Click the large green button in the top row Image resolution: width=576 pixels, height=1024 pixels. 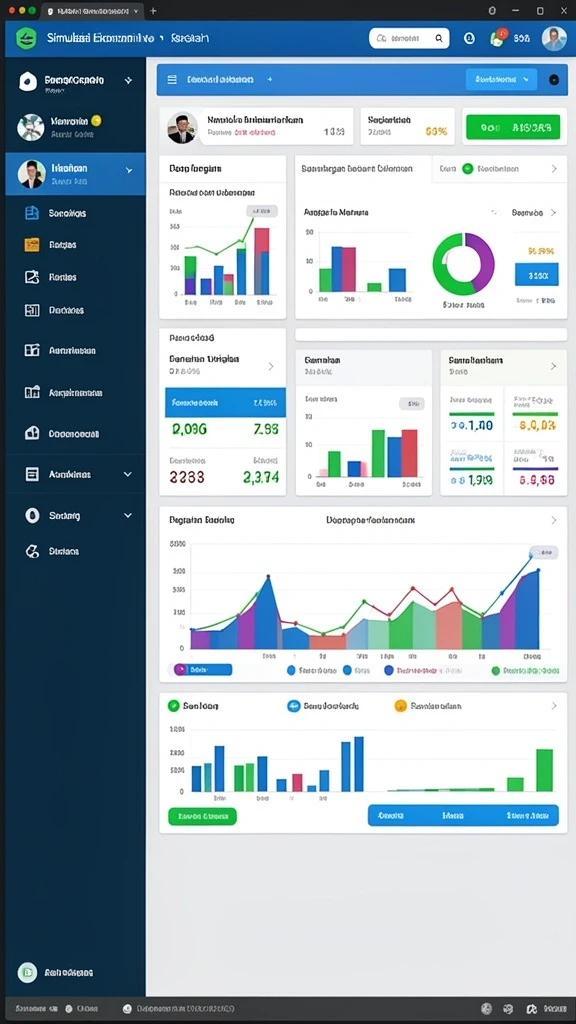513,127
